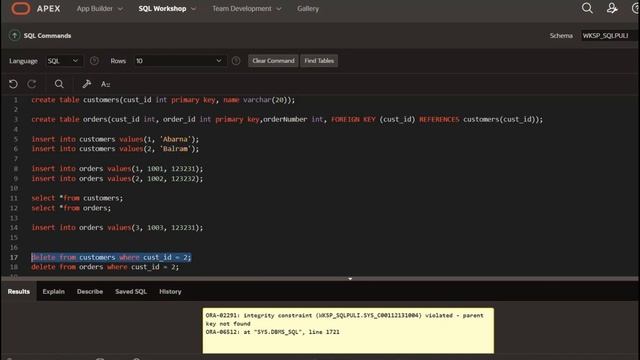Viewport: 640px width, 360px height.
Task: Click line number 14 in gutter
Action: [14, 228]
